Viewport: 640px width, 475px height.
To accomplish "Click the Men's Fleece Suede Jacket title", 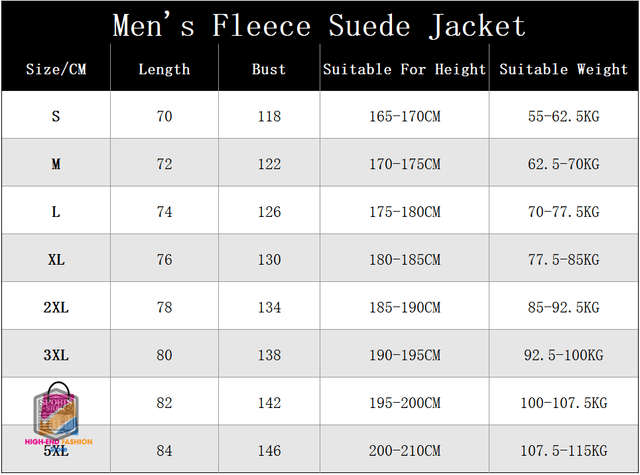I will pyautogui.click(x=319, y=26).
